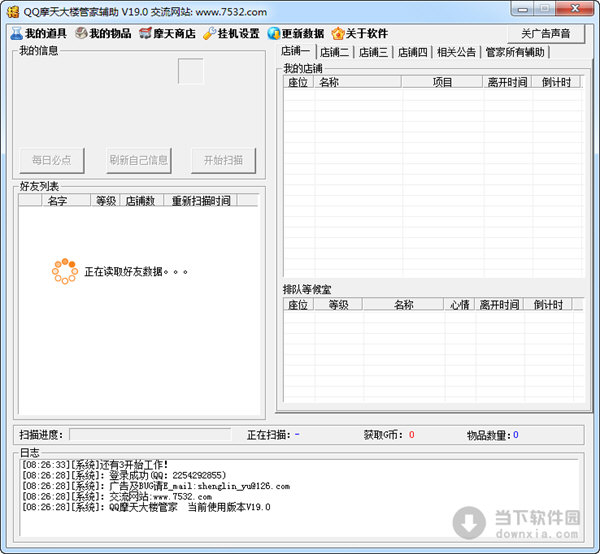The width and height of the screenshot is (600, 554).
Task: Click the 扫描进度 progress bar
Action: [150, 435]
